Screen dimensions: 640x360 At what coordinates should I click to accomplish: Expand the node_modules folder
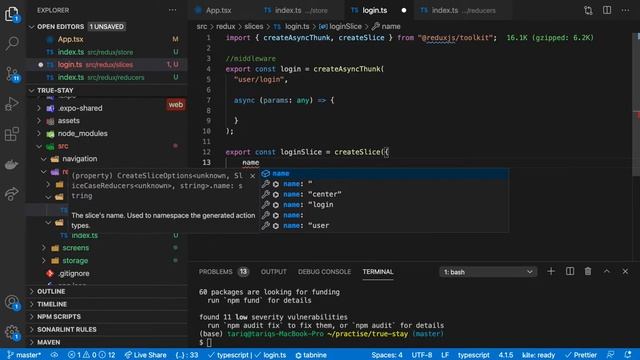pyautogui.click(x=82, y=133)
